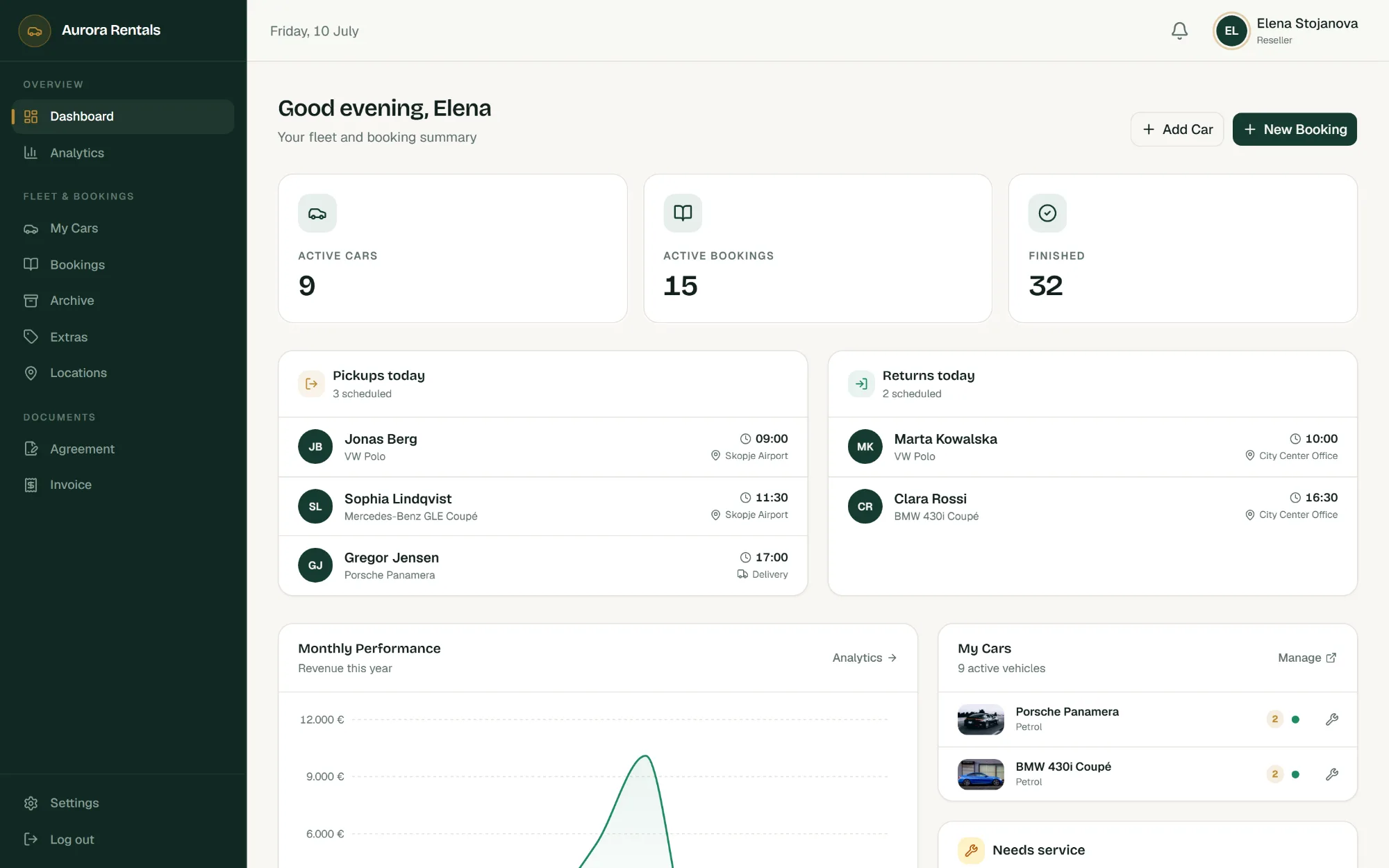The height and width of the screenshot is (868, 1389).
Task: Click the Pickups today arrow icon
Action: pos(311,384)
